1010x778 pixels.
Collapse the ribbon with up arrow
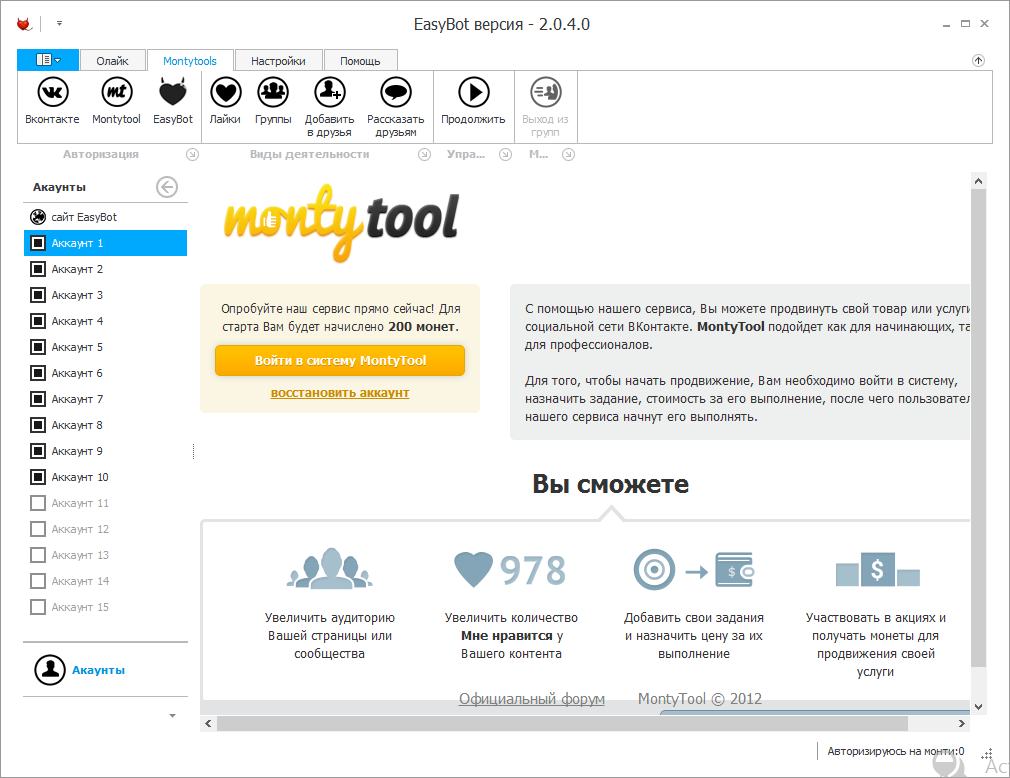(x=978, y=61)
